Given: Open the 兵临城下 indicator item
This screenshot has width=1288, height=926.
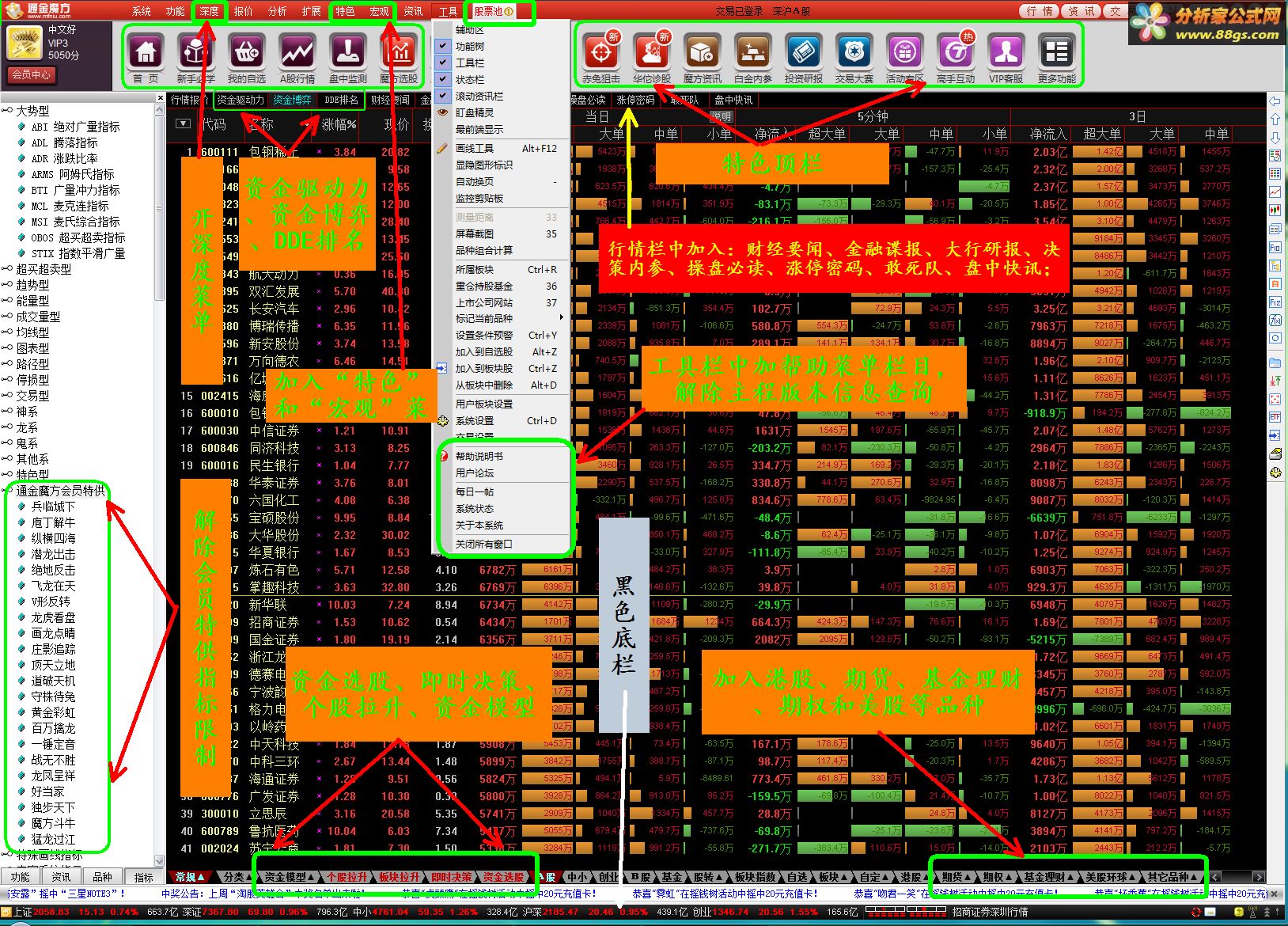Looking at the screenshot, I should [x=53, y=507].
